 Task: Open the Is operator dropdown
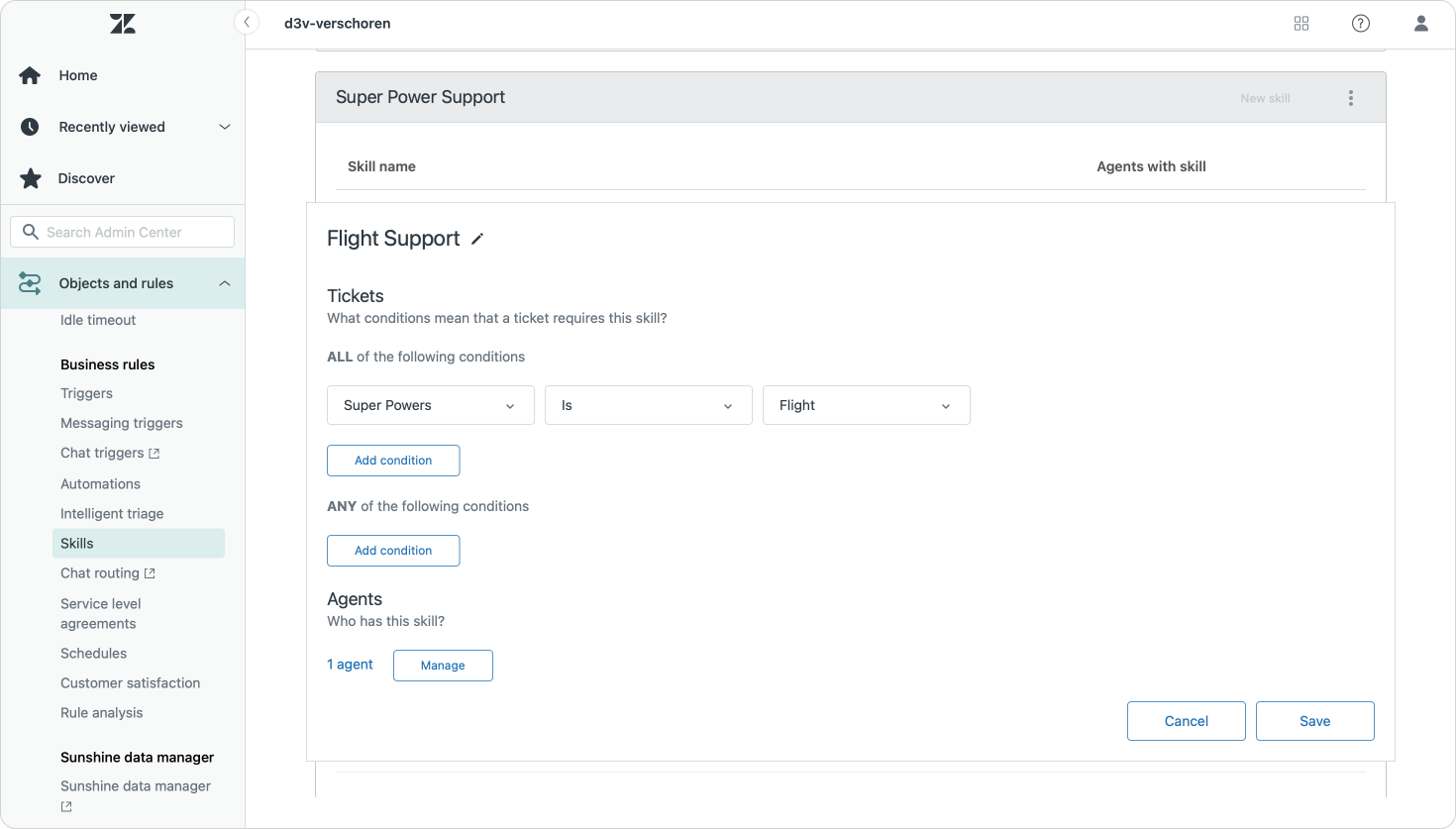click(x=649, y=405)
